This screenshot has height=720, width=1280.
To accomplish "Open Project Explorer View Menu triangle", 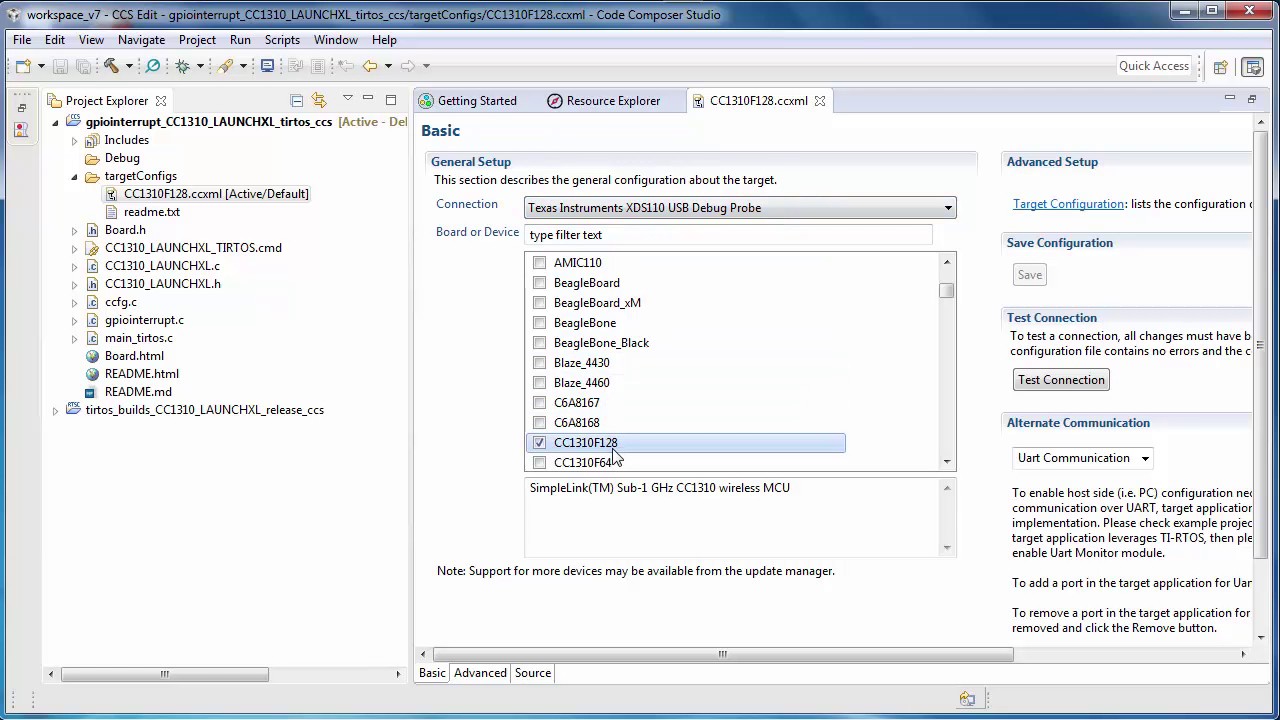I will click(347, 99).
